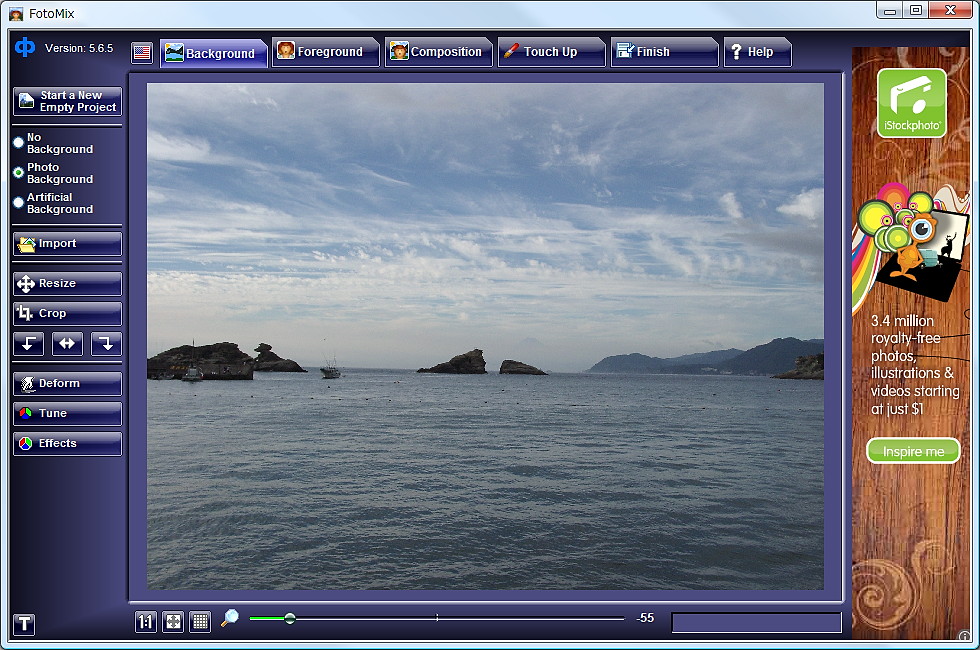The height and width of the screenshot is (650, 980).
Task: Click the fit-to-window zoom icon
Action: tap(173, 622)
